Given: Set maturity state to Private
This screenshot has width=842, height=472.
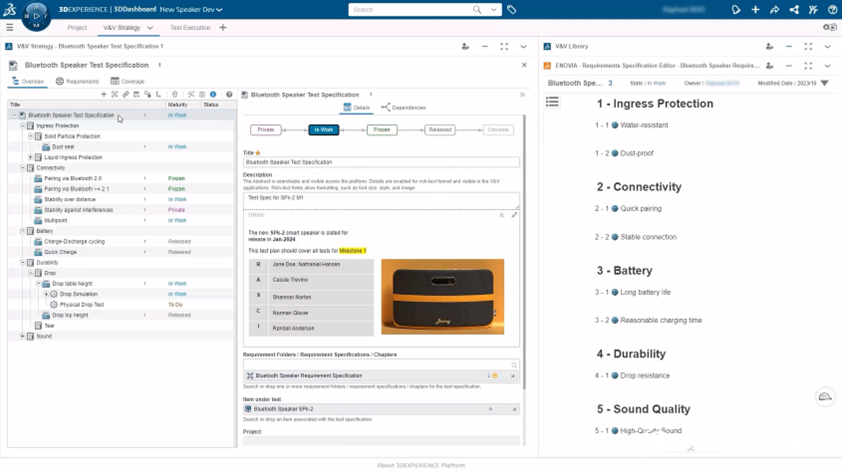Looking at the screenshot, I should tap(266, 130).
